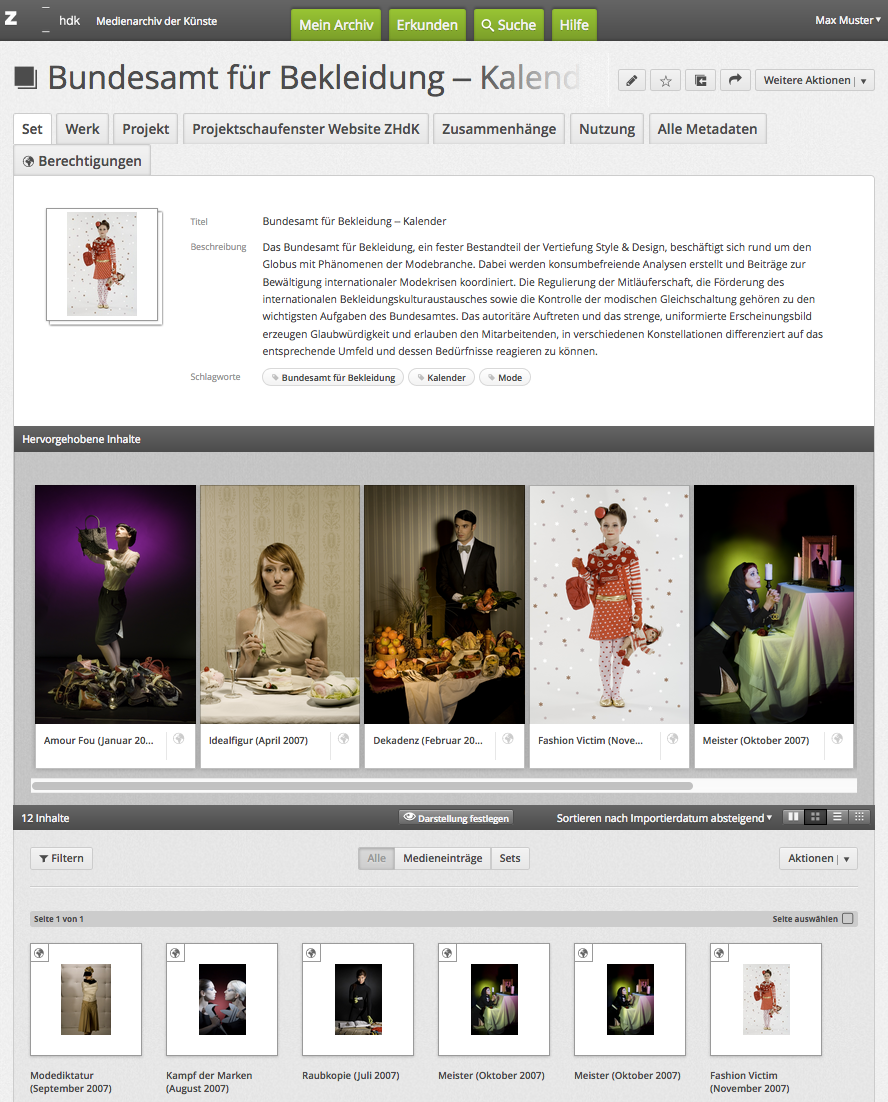Mark set as favorite with star icon

665,81
